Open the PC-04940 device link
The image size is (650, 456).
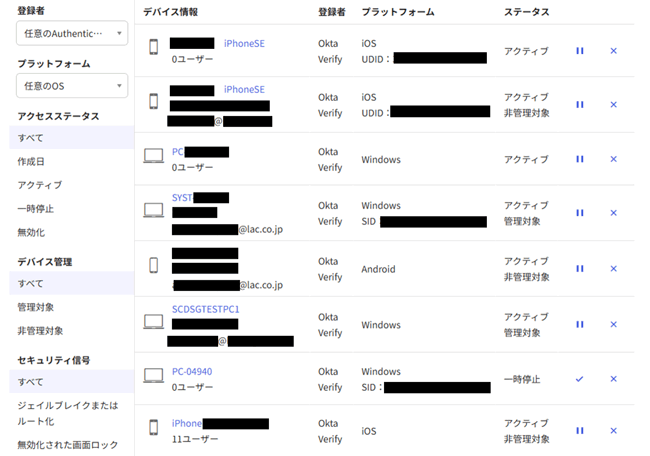pyautogui.click(x=192, y=371)
